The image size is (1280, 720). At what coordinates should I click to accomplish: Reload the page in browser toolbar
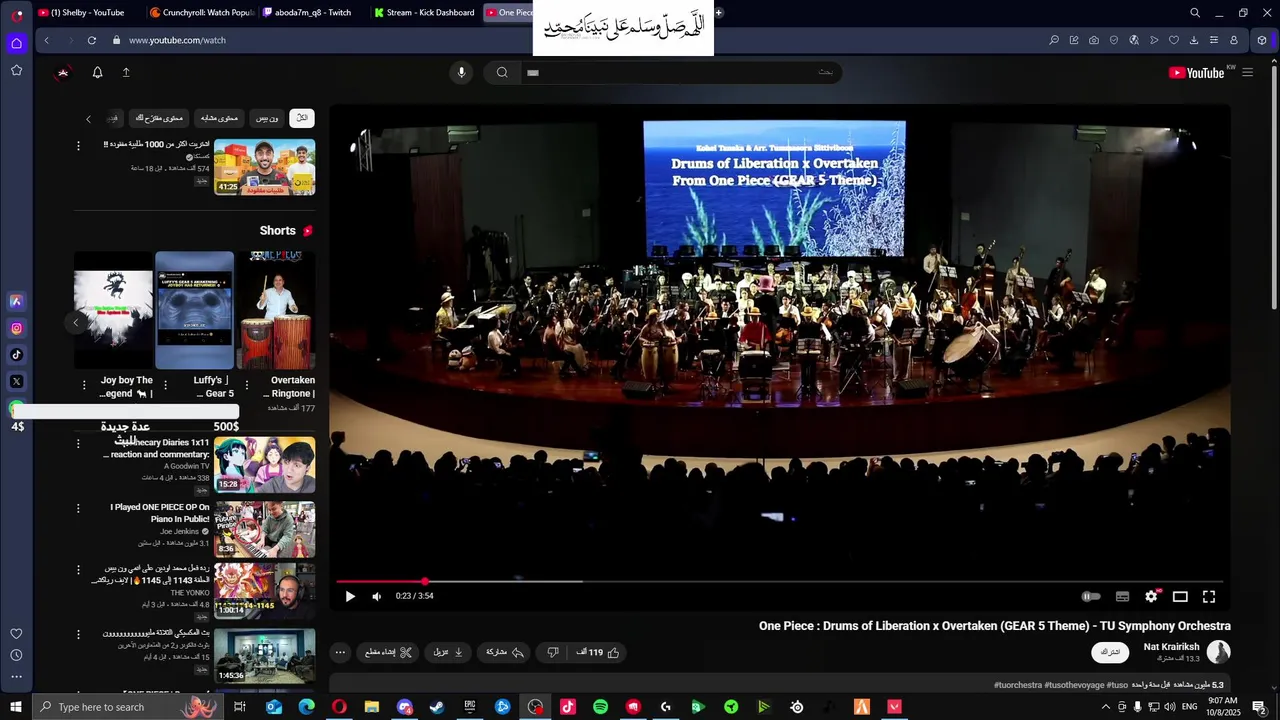pos(92,40)
